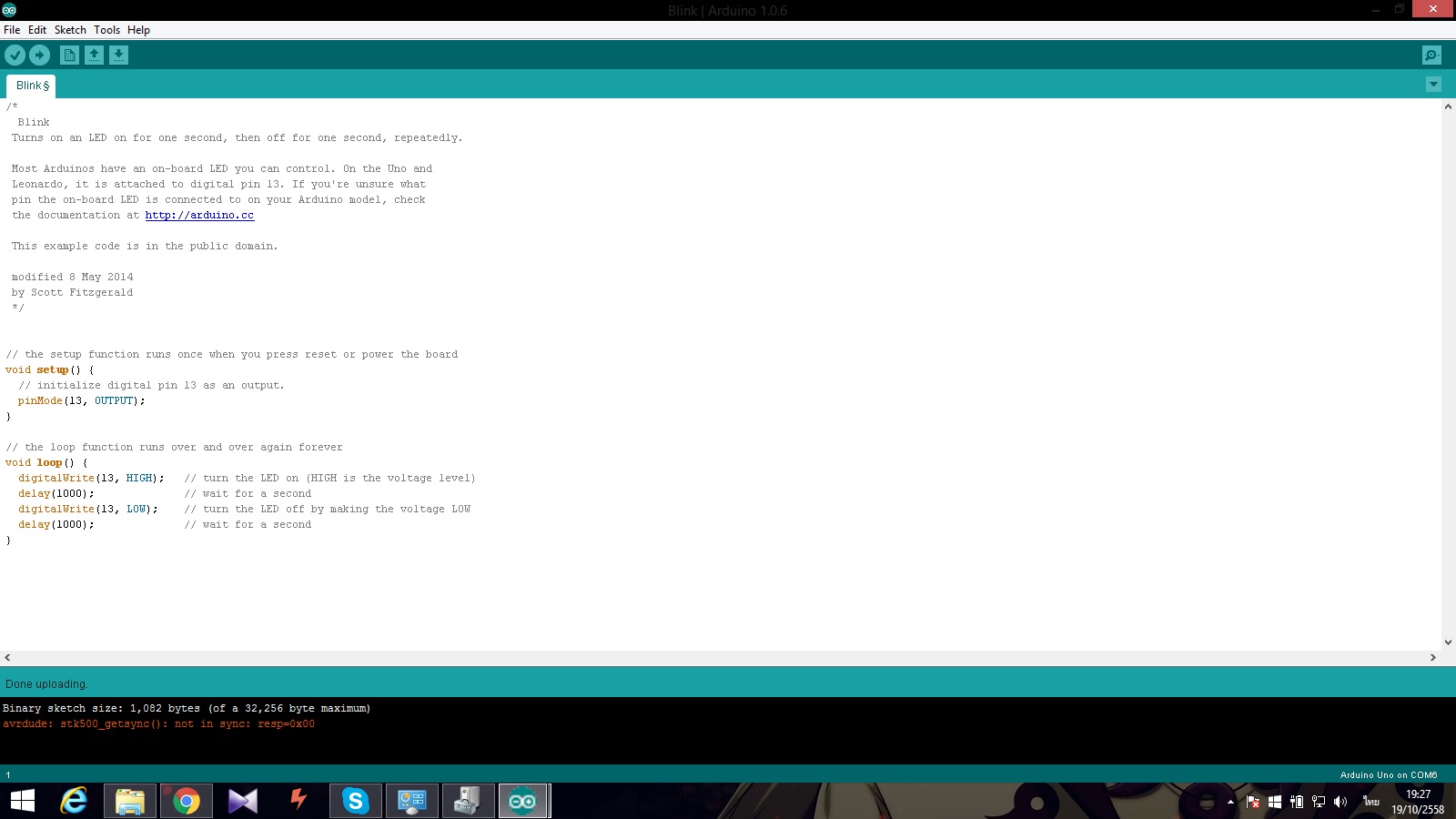Viewport: 1456px width, 819px height.
Task: Launch Internet Explorer from the taskbar
Action: click(74, 801)
